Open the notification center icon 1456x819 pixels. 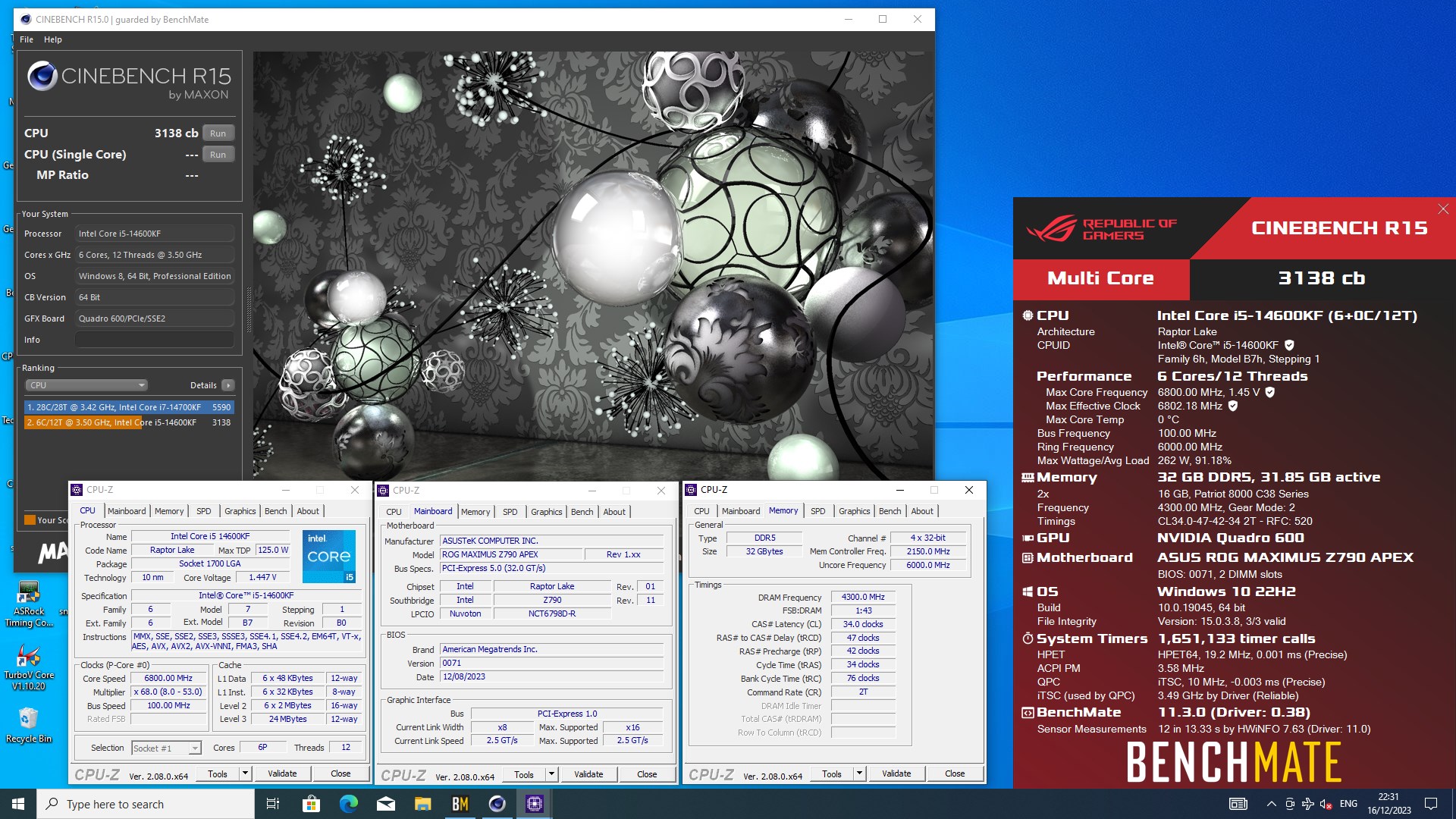(x=1431, y=804)
